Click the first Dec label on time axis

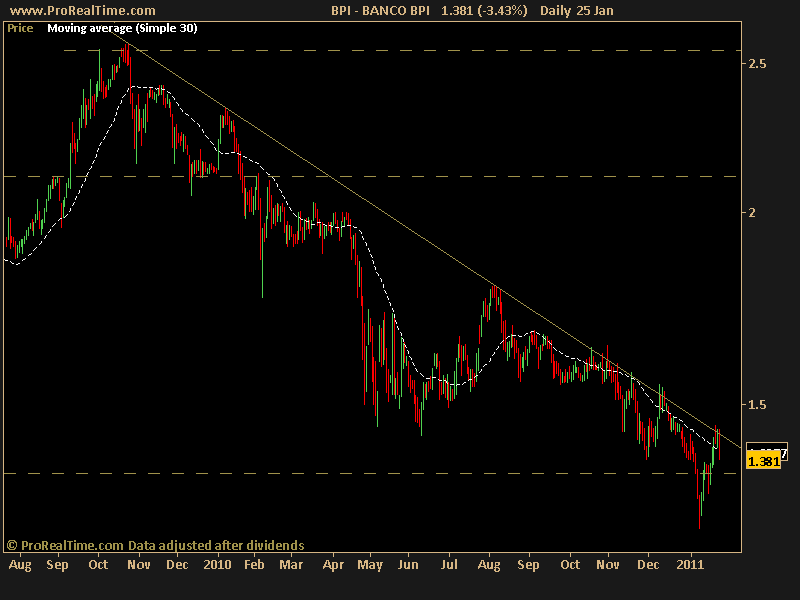pos(178,565)
